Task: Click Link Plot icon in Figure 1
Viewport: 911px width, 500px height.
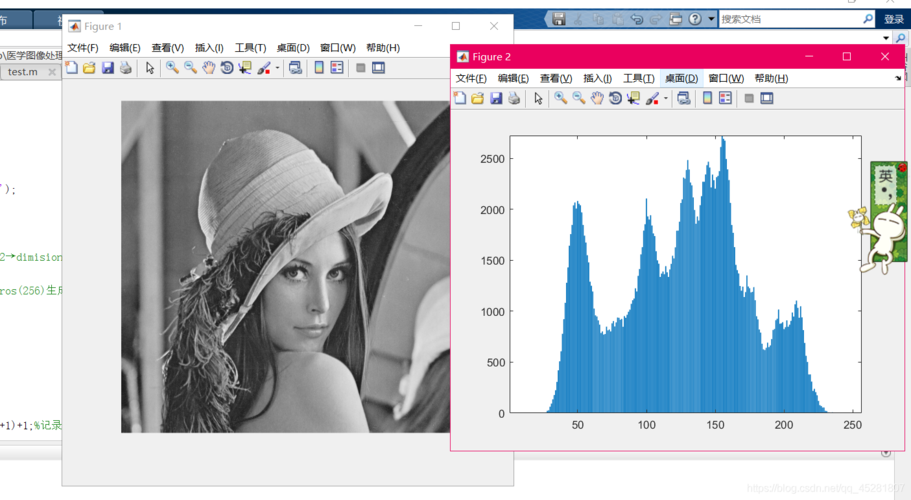Action: pyautogui.click(x=296, y=68)
